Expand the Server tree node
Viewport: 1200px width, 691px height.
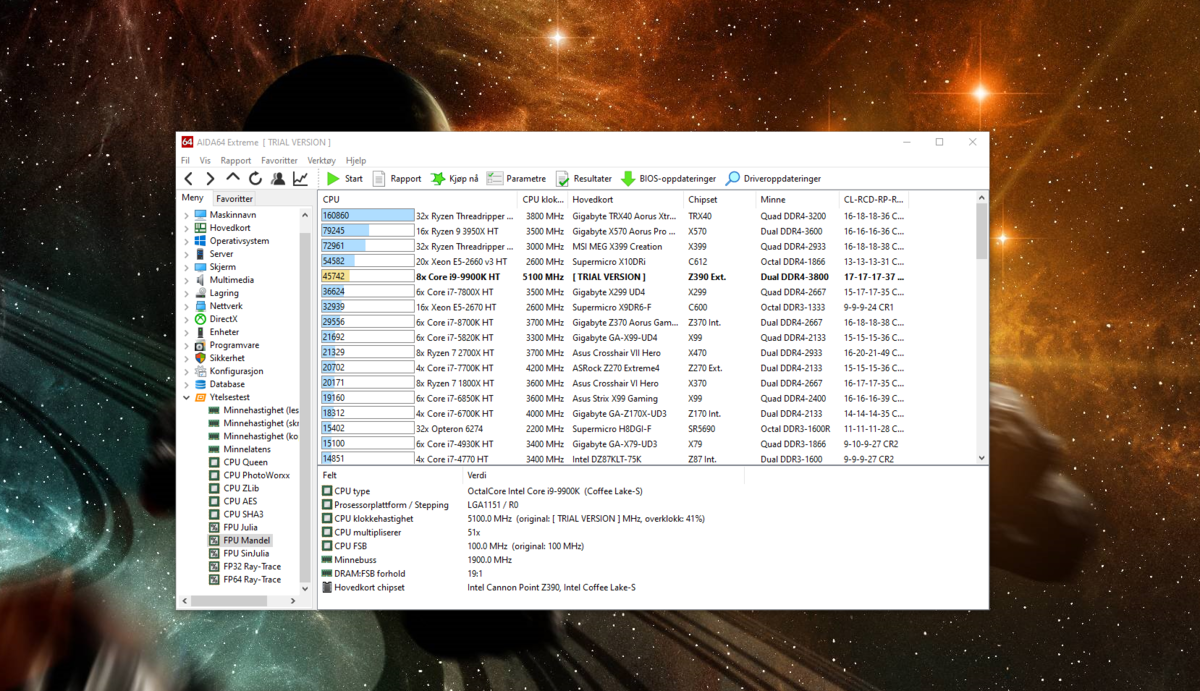(x=186, y=254)
